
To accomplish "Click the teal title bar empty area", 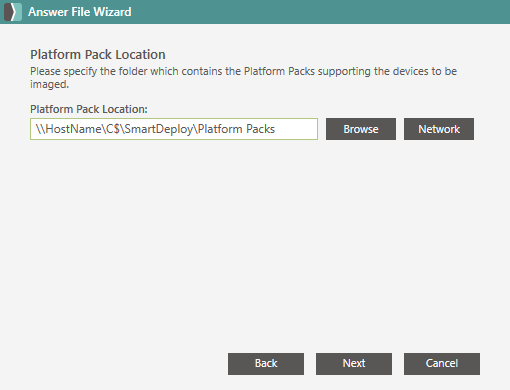I will [x=320, y=12].
